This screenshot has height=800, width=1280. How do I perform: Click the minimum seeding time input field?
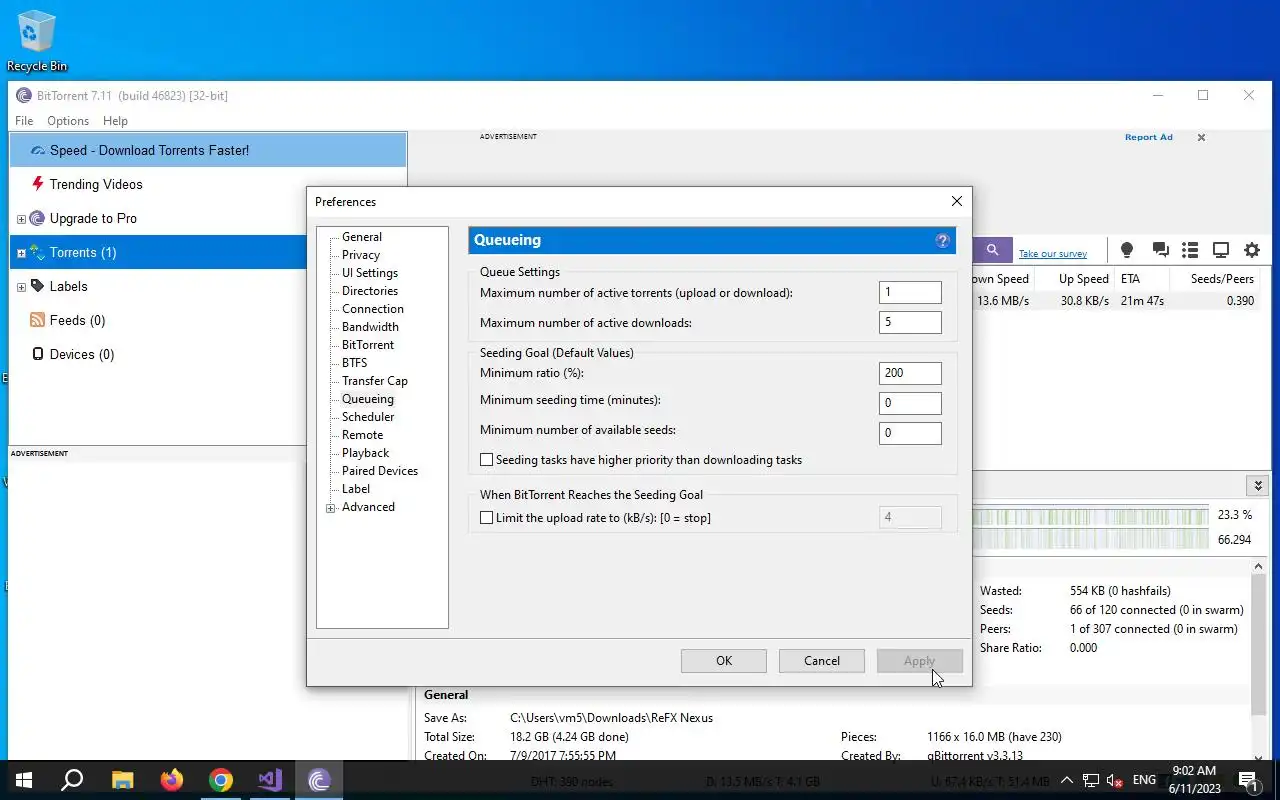(x=910, y=403)
